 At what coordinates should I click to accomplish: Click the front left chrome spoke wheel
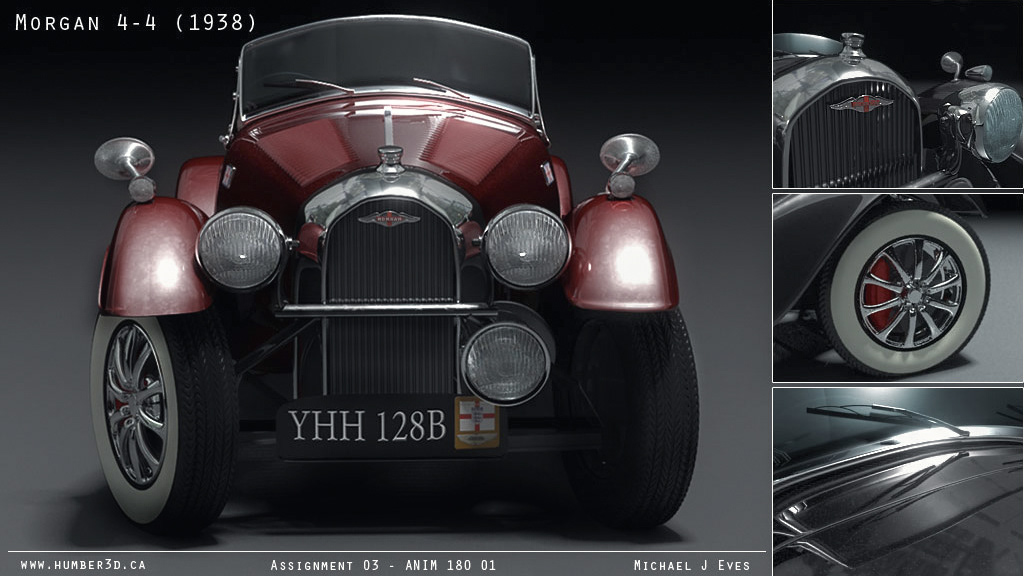point(135,405)
